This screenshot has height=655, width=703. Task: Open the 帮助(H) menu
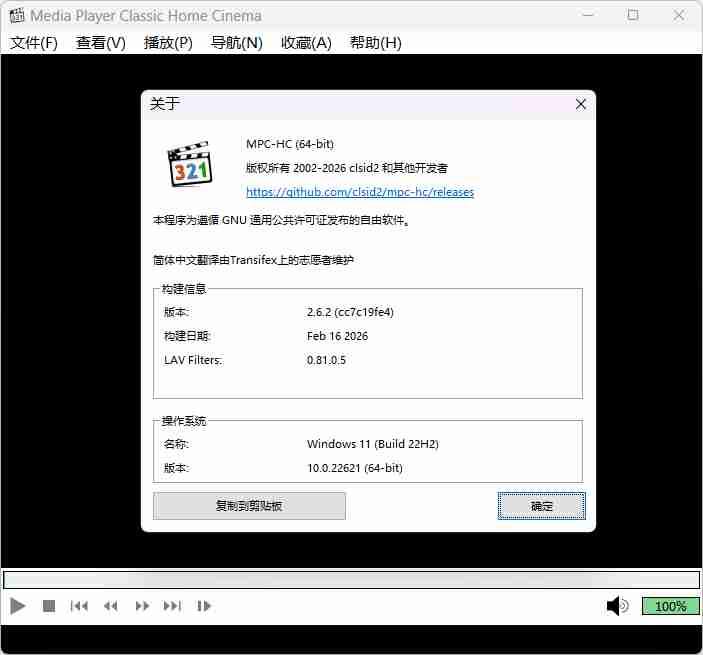[x=375, y=43]
